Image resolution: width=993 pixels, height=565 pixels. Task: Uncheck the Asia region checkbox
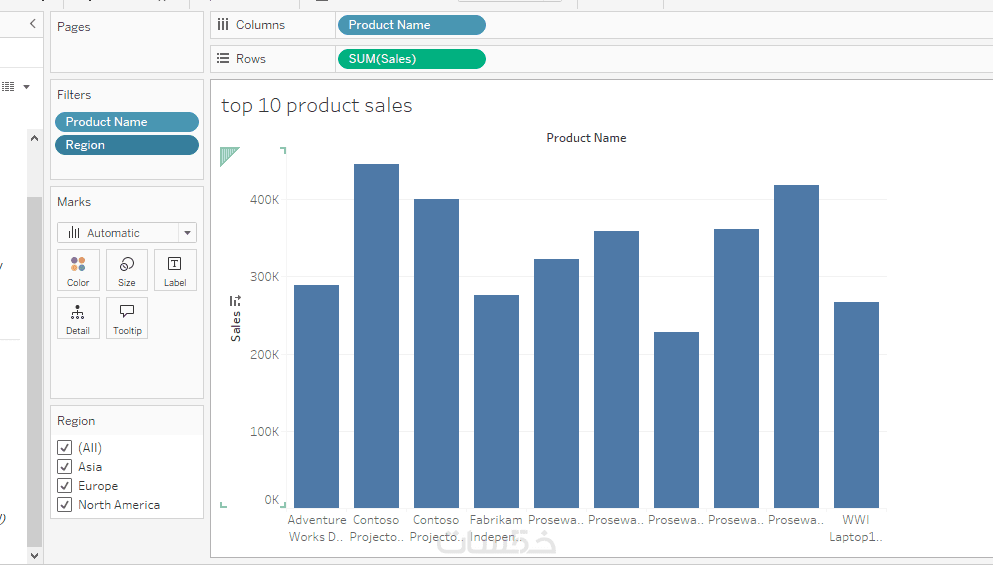coord(65,467)
